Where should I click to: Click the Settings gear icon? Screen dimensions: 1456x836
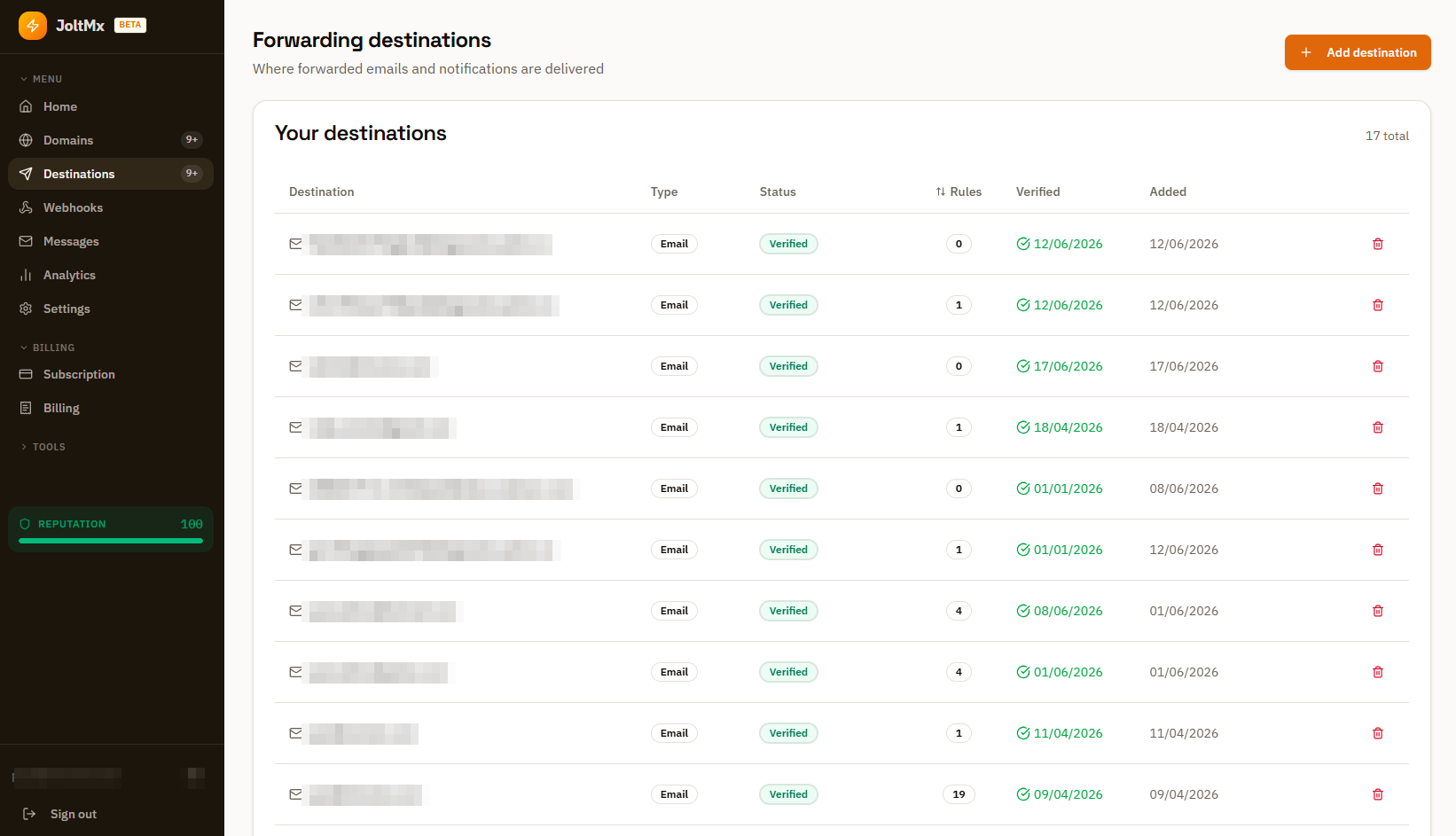[x=26, y=309]
